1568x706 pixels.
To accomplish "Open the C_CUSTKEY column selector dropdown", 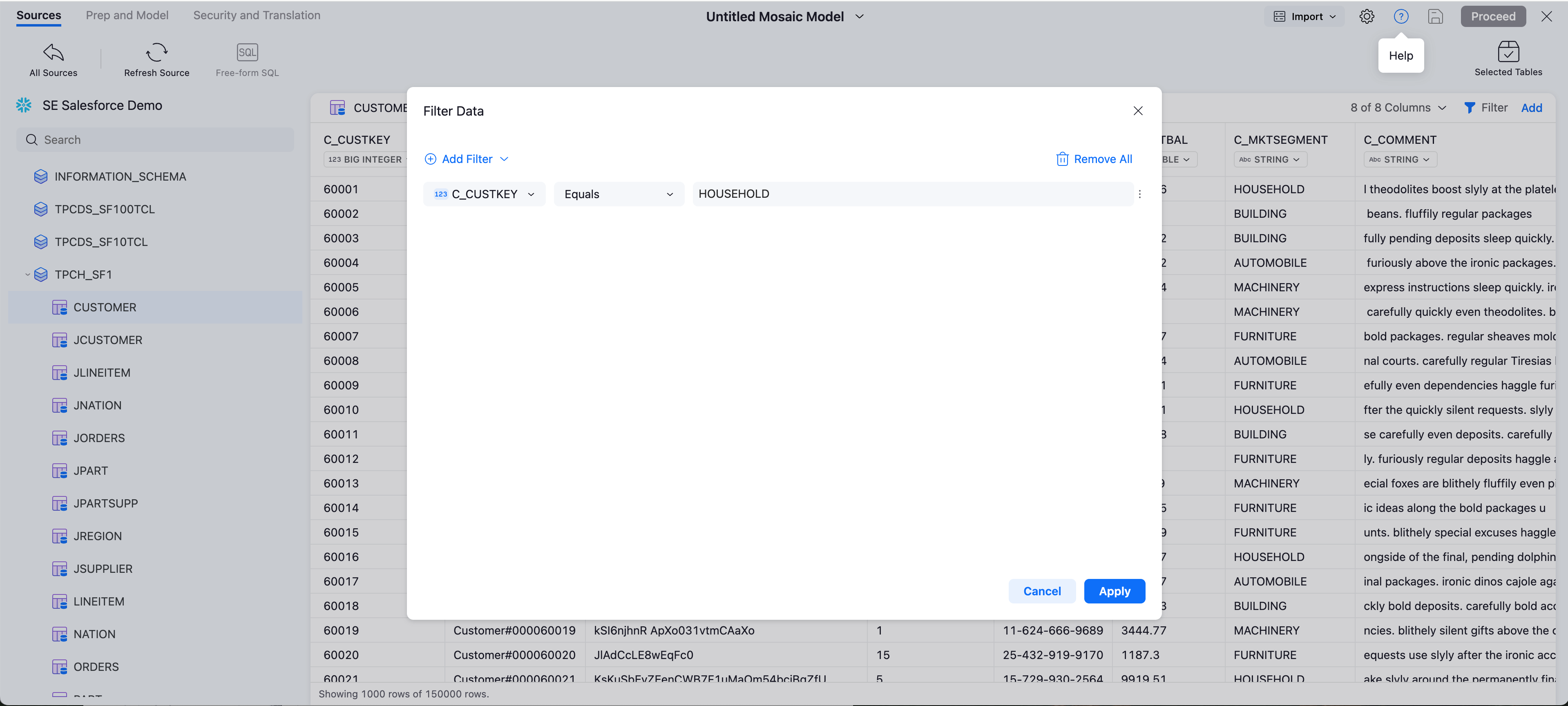I will pos(484,194).
